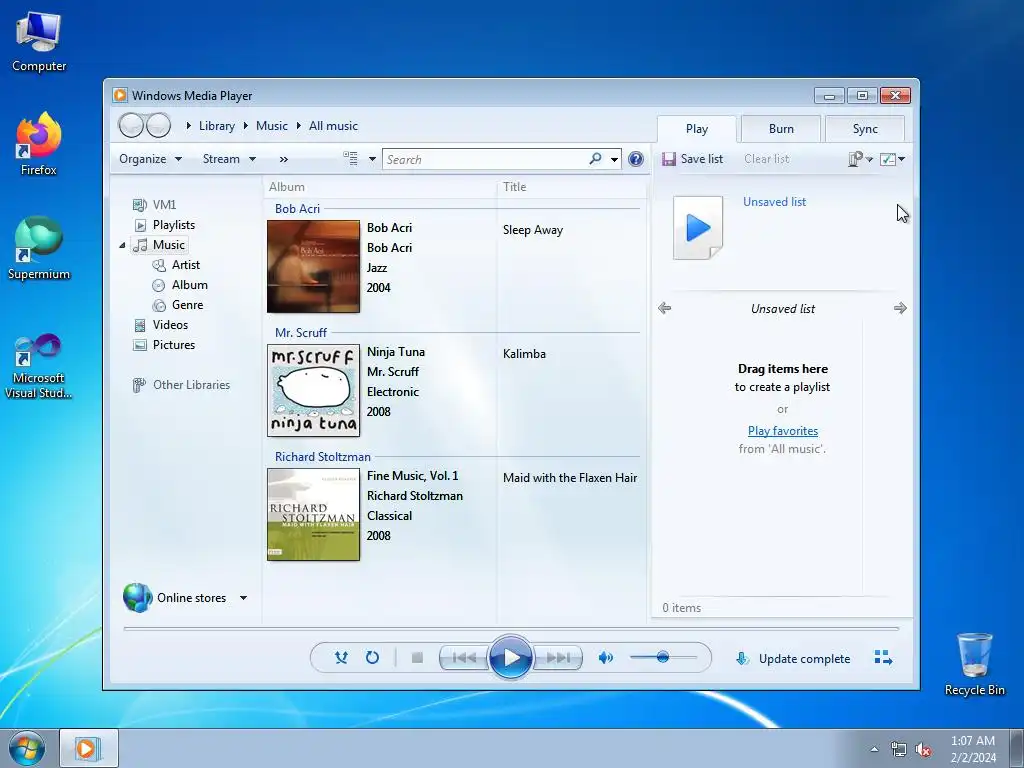Select the song Kalimba
Viewport: 1024px width, 768px height.
[524, 354]
